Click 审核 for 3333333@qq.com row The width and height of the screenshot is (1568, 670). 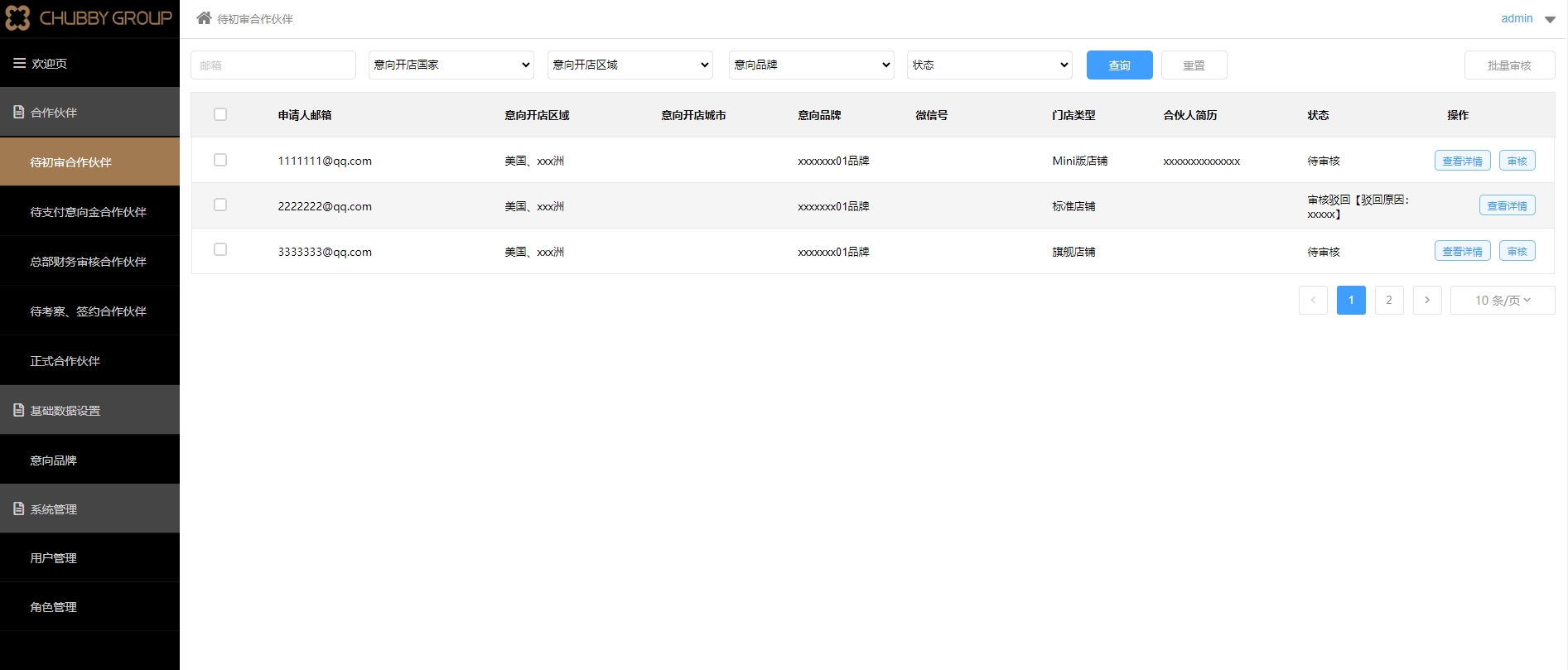click(1517, 251)
